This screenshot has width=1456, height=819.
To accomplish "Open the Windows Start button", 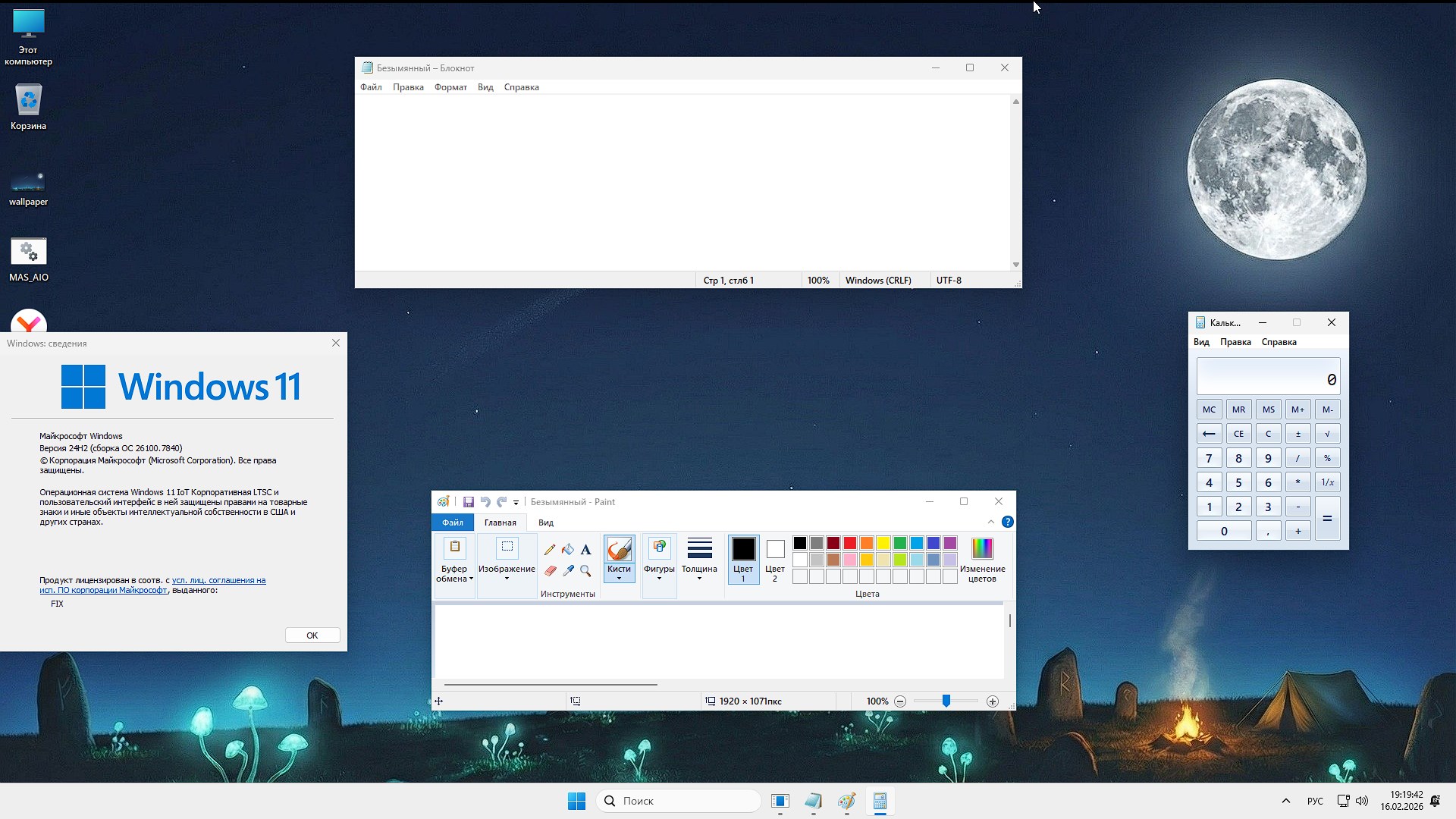I will [576, 801].
